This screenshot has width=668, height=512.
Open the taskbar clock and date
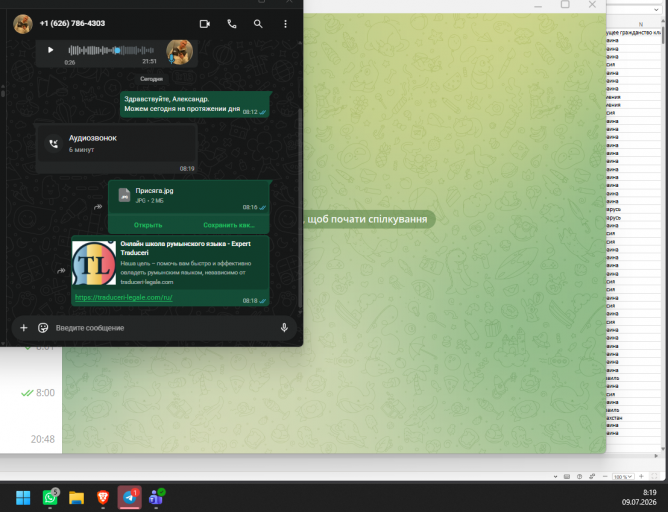[641, 497]
